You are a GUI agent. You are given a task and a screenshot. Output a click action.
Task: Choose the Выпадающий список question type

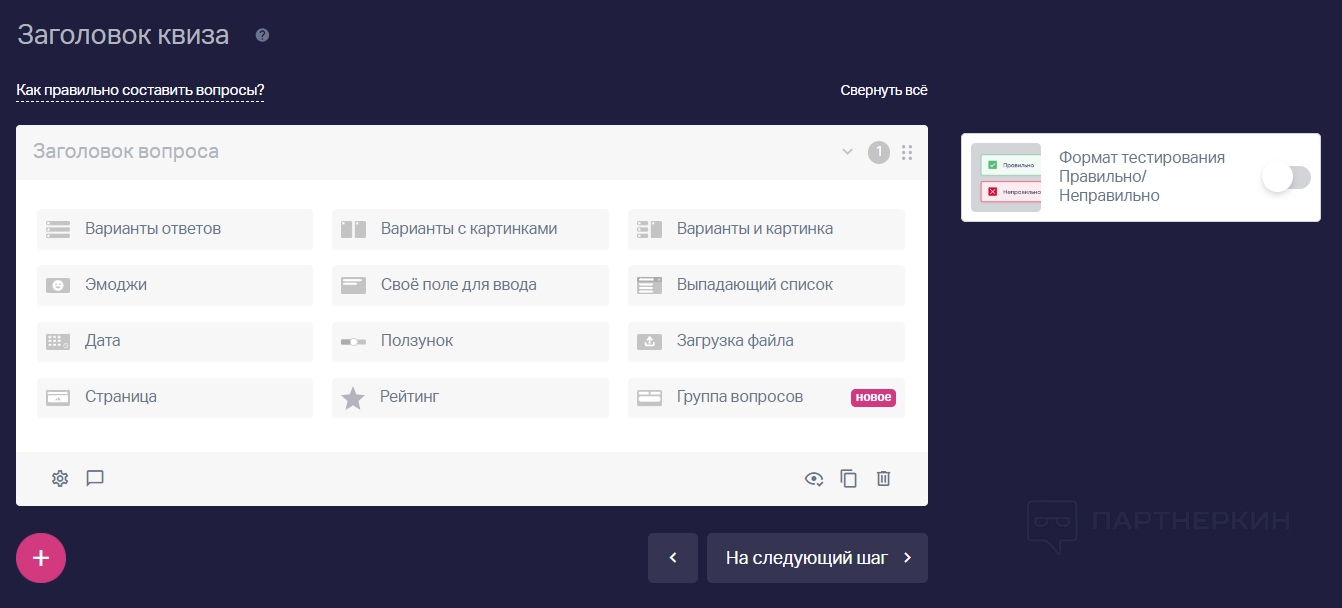(x=766, y=285)
